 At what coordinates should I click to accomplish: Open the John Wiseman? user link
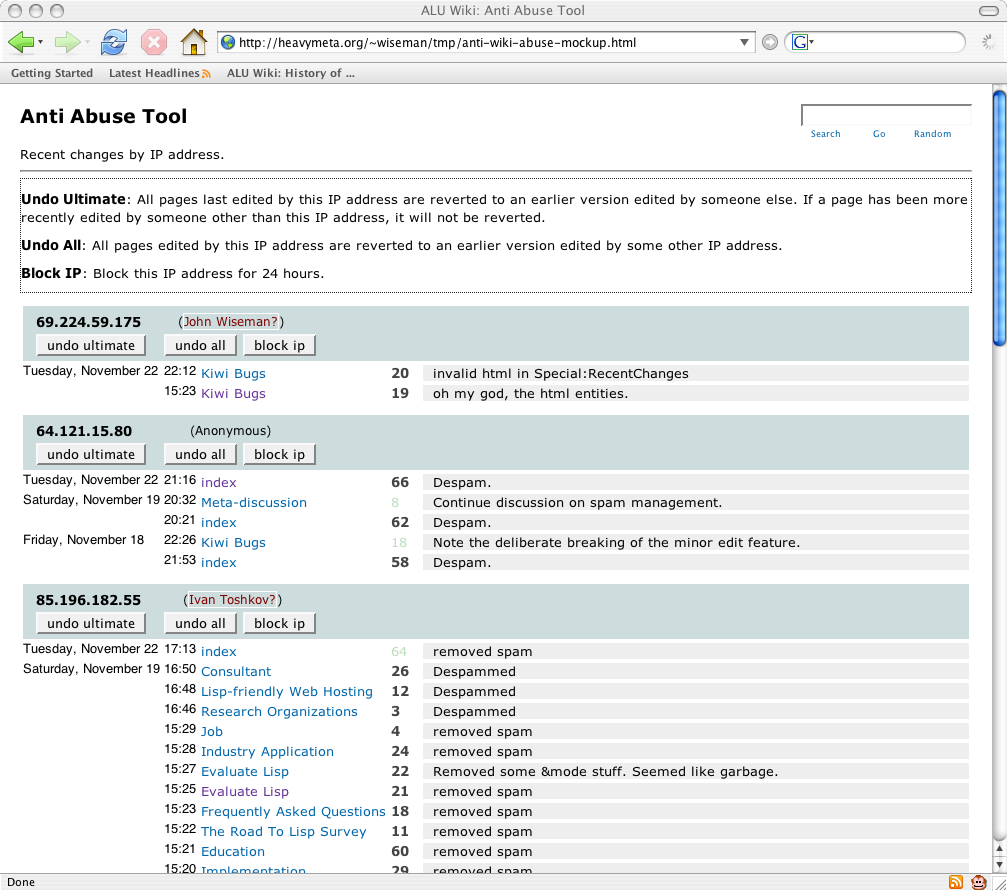[x=231, y=322]
